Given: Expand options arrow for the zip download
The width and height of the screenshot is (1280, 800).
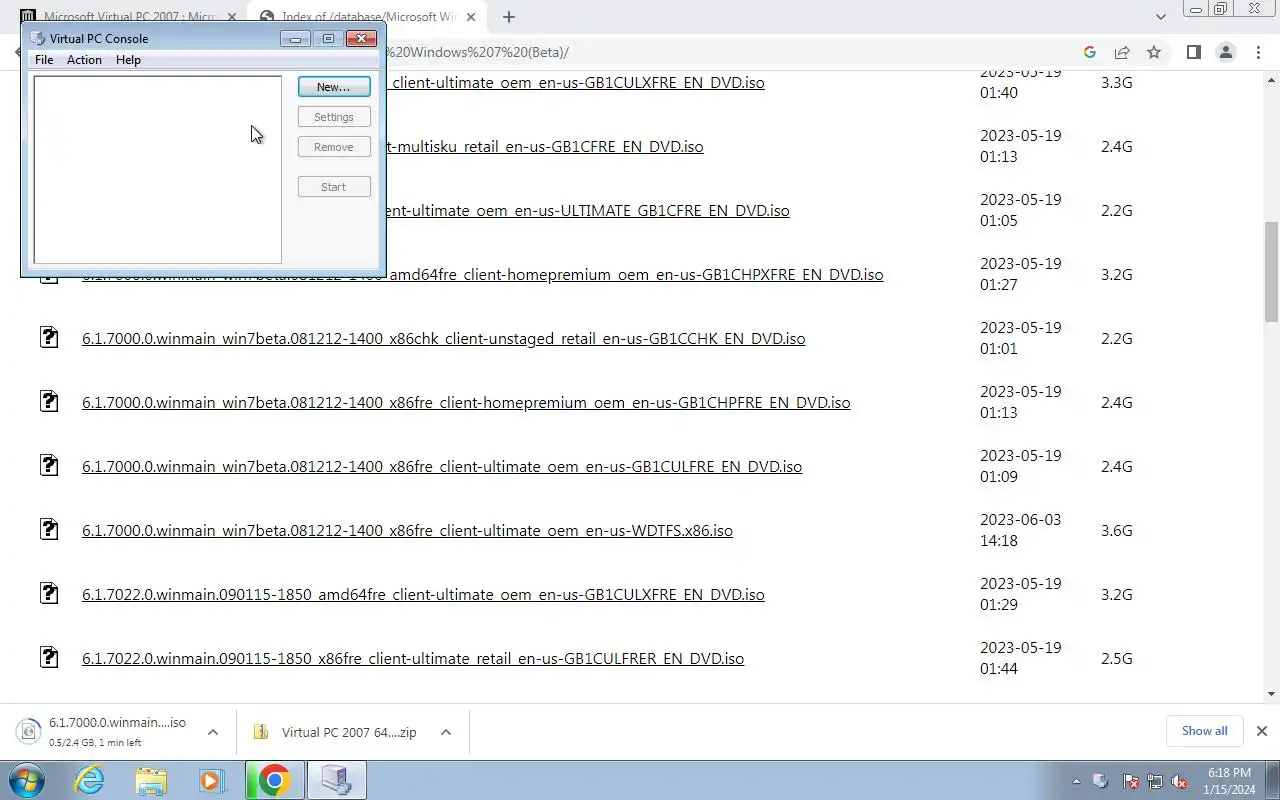Looking at the screenshot, I should 446,732.
